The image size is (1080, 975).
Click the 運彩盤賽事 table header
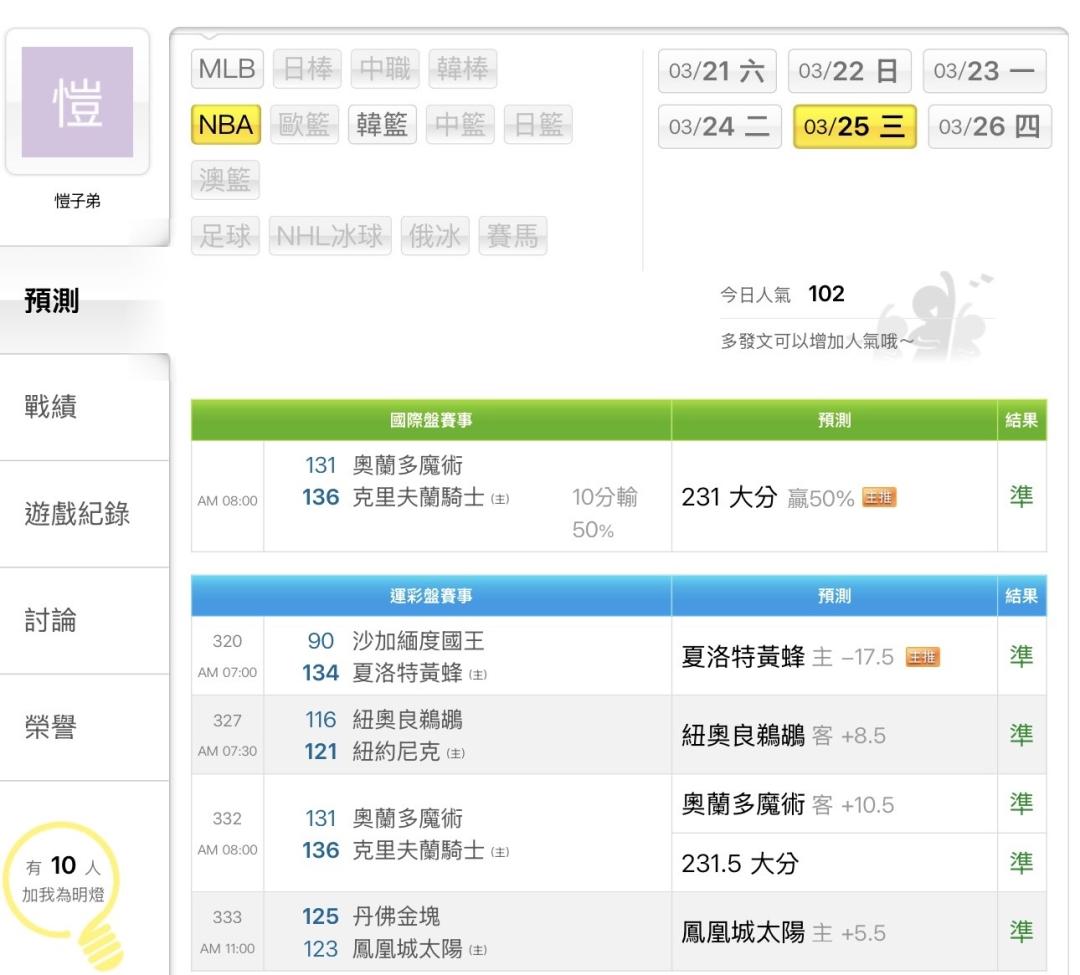(431, 596)
